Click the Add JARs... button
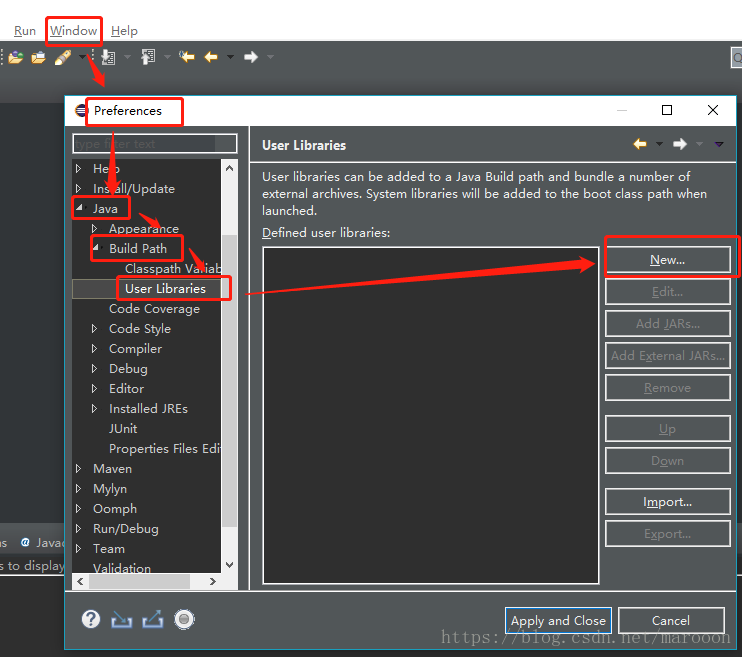This screenshot has height=657, width=742. tap(667, 324)
